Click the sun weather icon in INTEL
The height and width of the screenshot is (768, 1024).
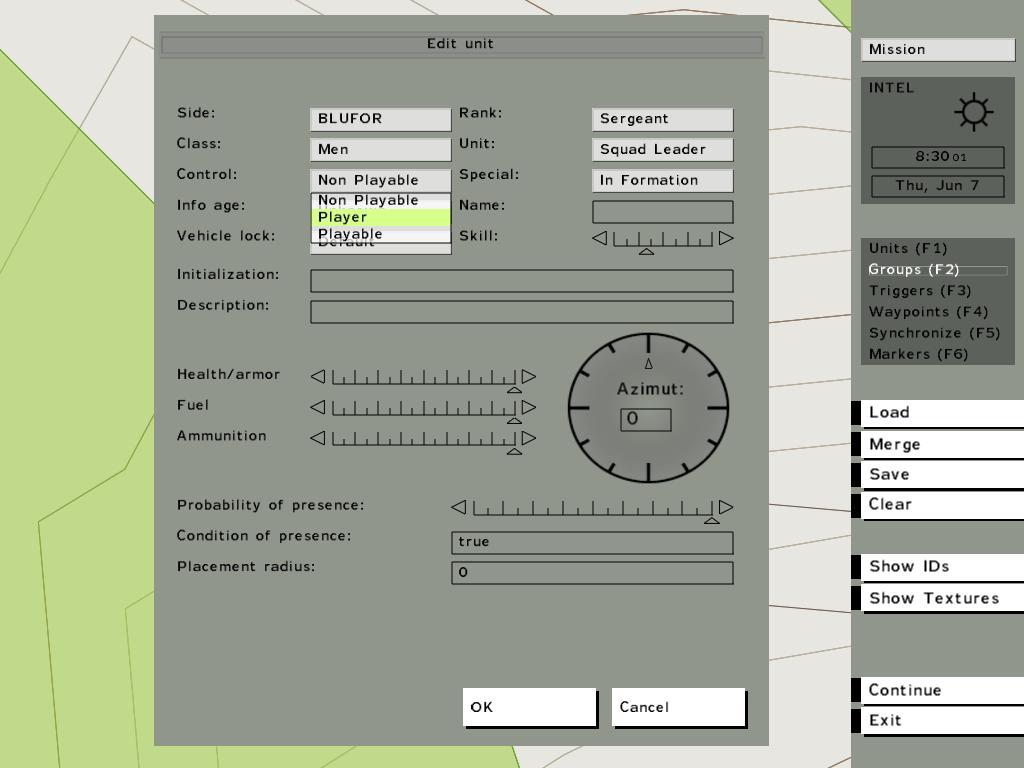coord(974,112)
